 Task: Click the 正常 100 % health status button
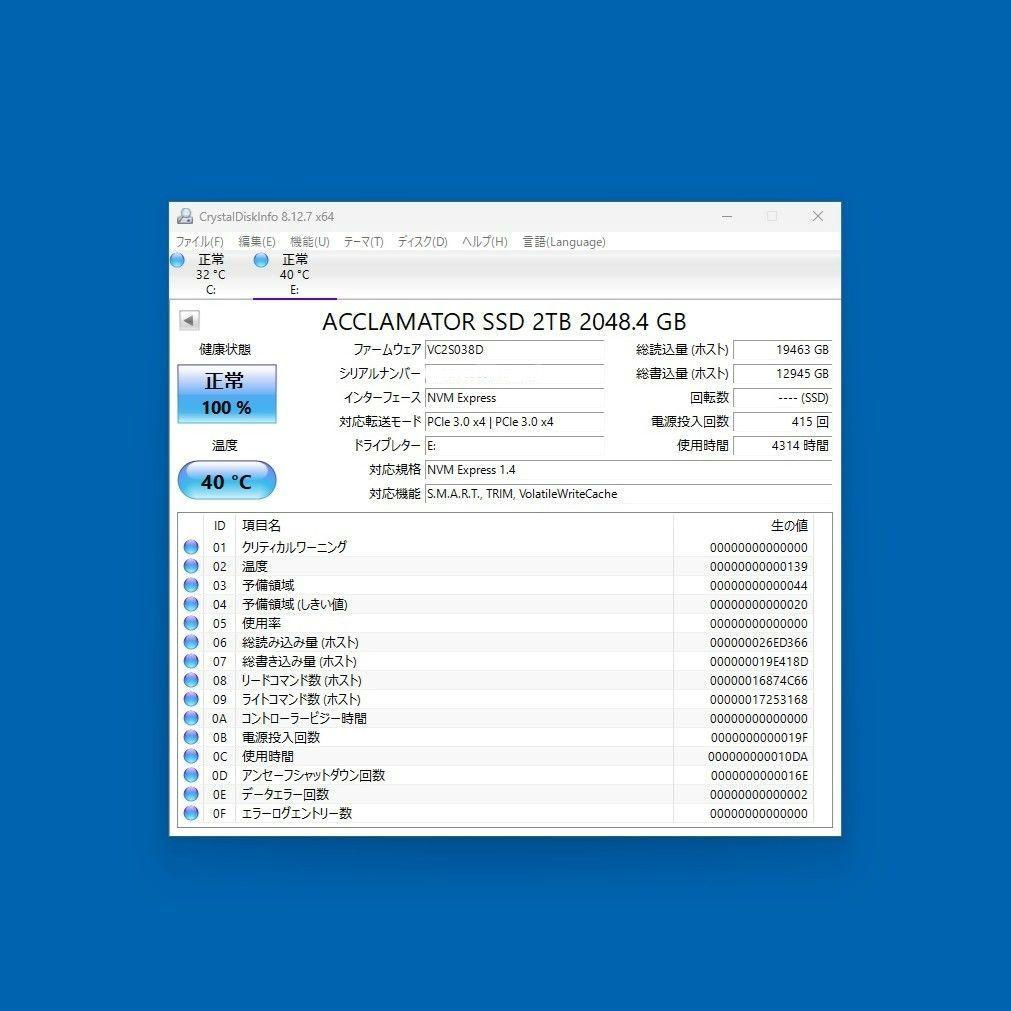[227, 393]
